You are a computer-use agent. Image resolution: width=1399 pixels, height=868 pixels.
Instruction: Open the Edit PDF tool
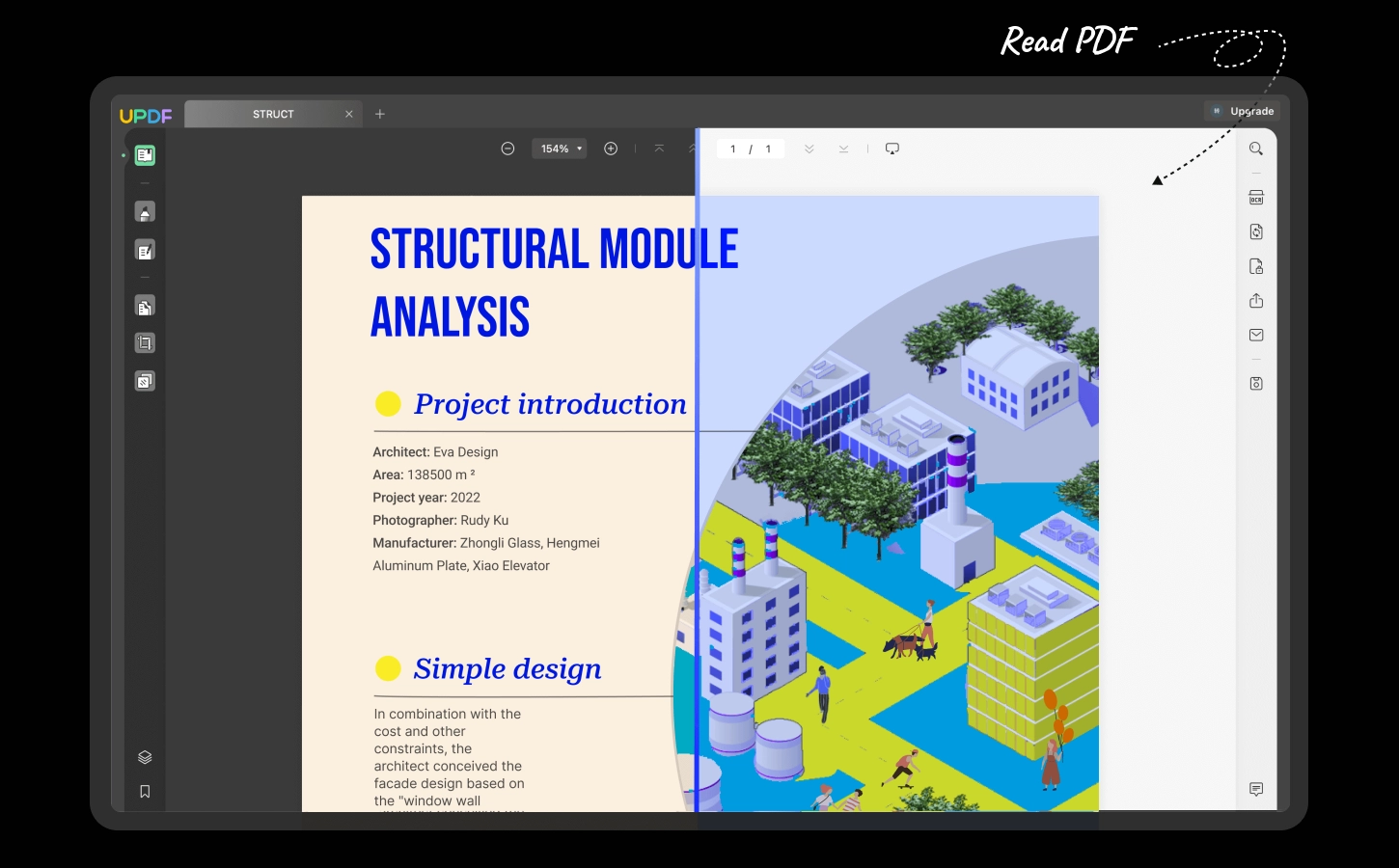(x=145, y=251)
